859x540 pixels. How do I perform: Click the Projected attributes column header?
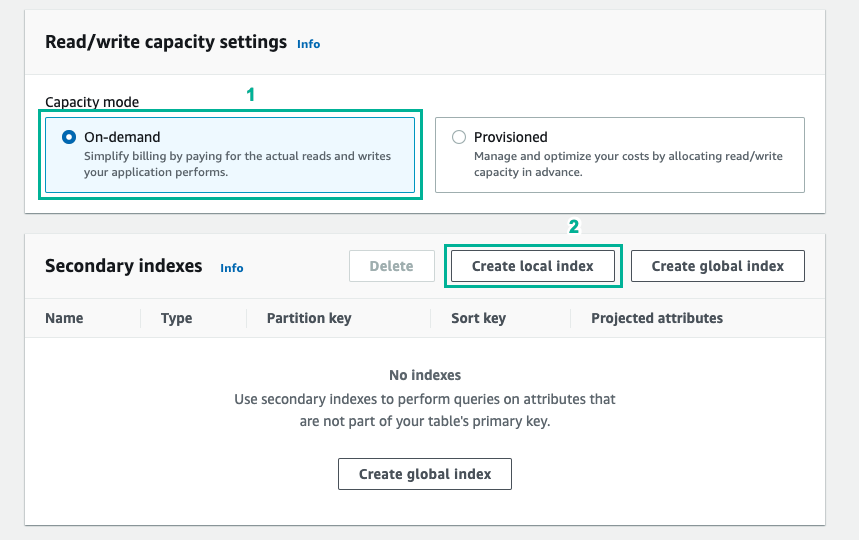click(x=656, y=318)
